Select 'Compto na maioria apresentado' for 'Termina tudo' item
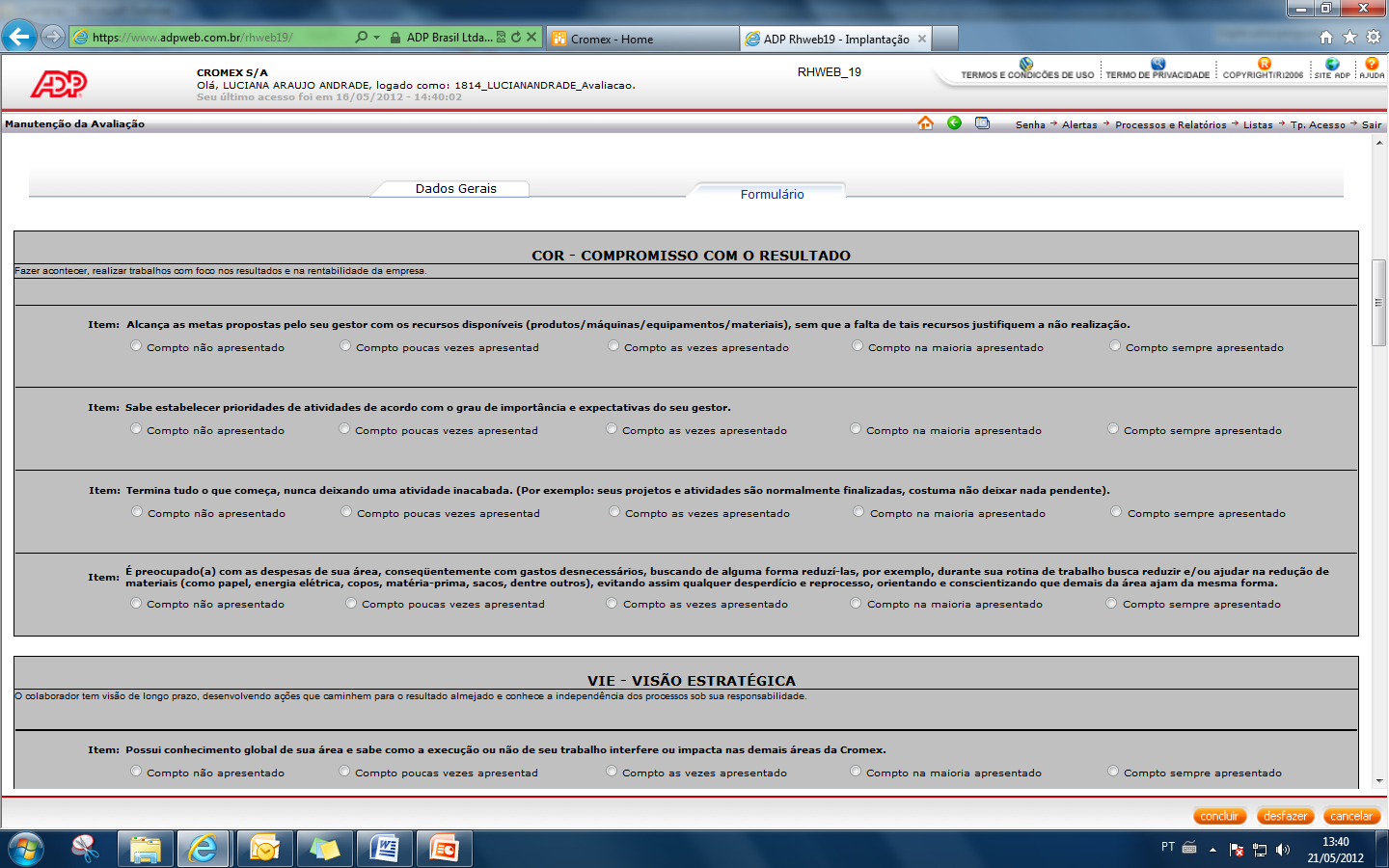The height and width of the screenshot is (868, 1389). point(858,512)
